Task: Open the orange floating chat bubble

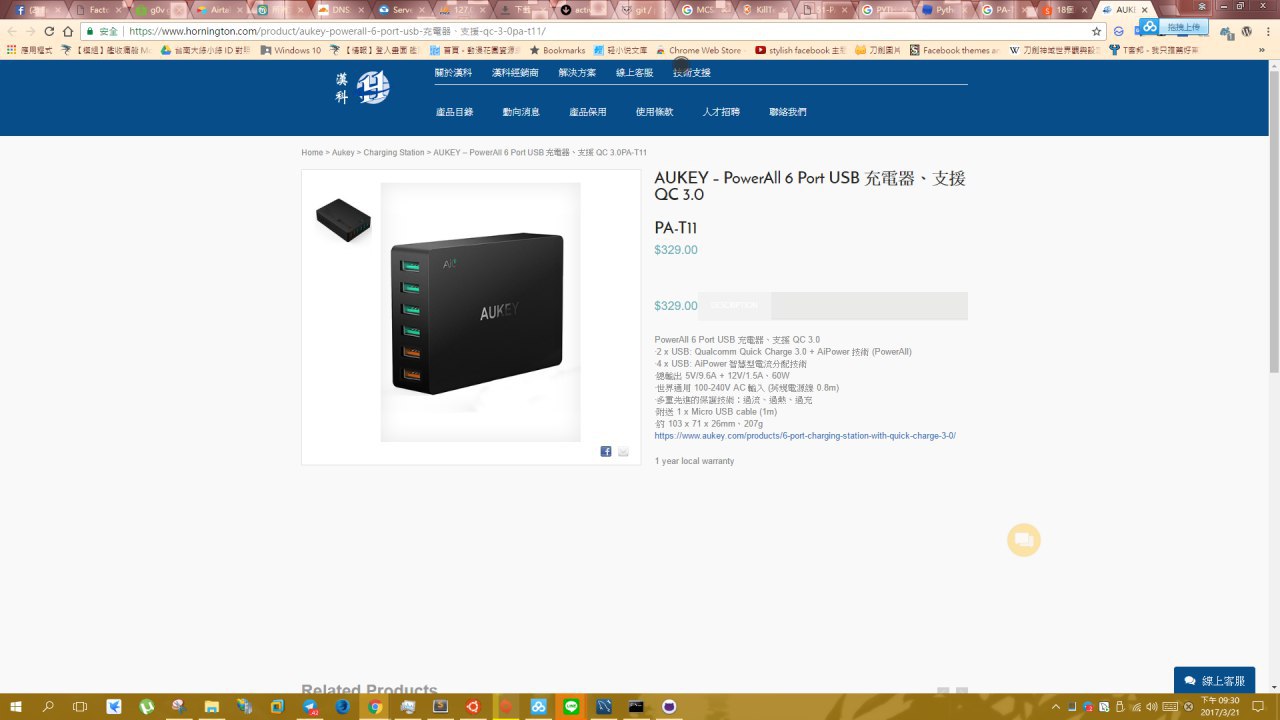Action: 1024,540
